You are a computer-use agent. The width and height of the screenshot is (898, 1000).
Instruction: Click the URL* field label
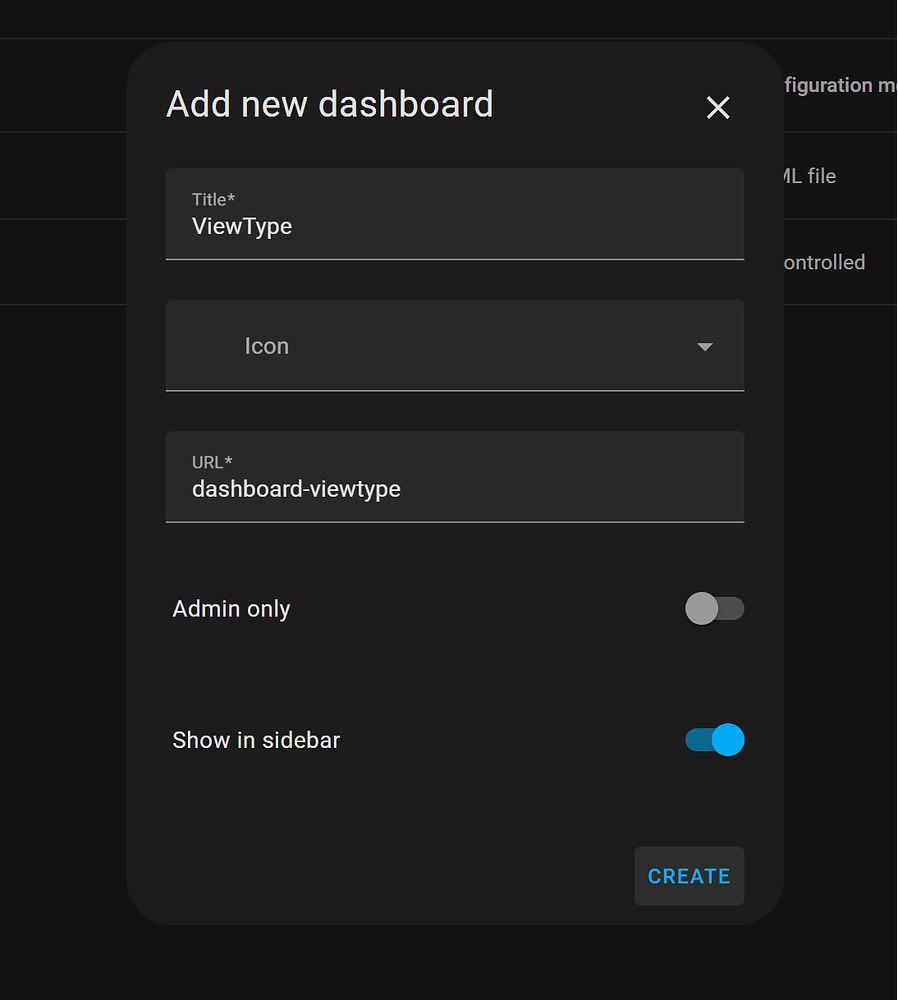coord(211,462)
